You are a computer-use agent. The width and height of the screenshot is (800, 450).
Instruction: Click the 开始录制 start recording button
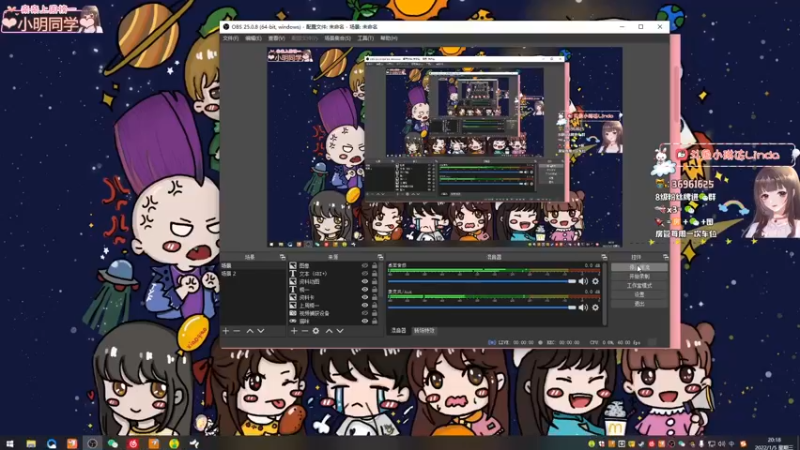coord(639,277)
